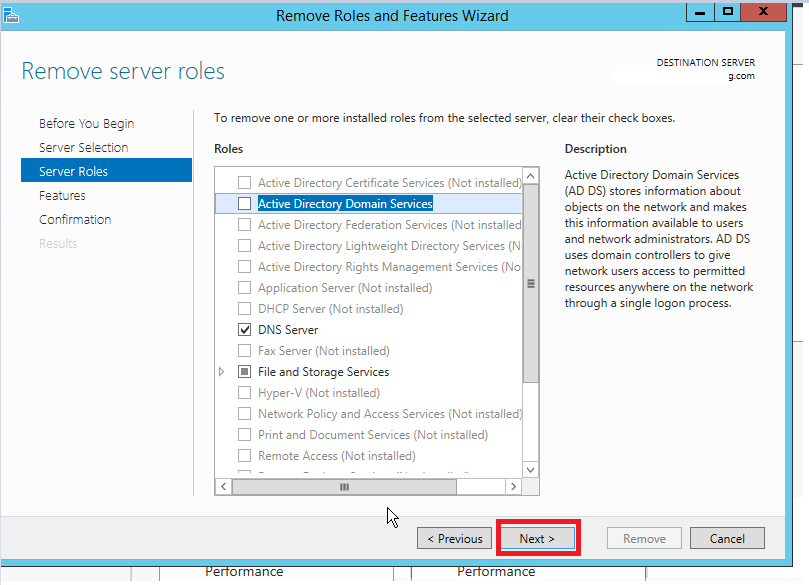
Task: Click the right arrow of the horizontal scrollbar
Action: tap(513, 486)
